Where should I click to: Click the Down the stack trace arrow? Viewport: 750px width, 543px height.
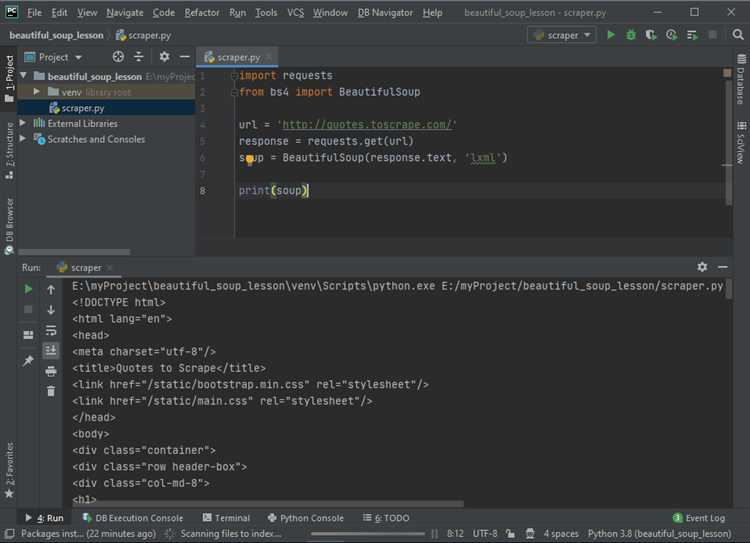click(x=51, y=310)
